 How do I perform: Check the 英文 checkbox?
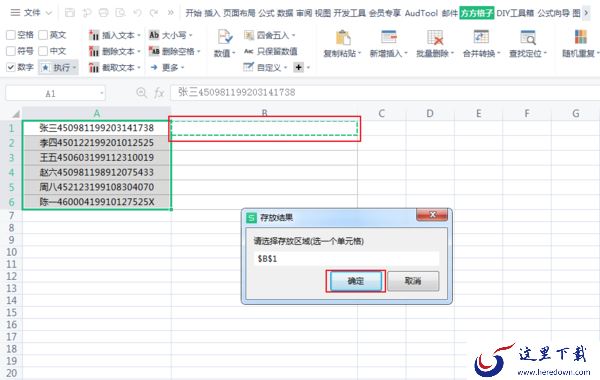(x=43, y=35)
